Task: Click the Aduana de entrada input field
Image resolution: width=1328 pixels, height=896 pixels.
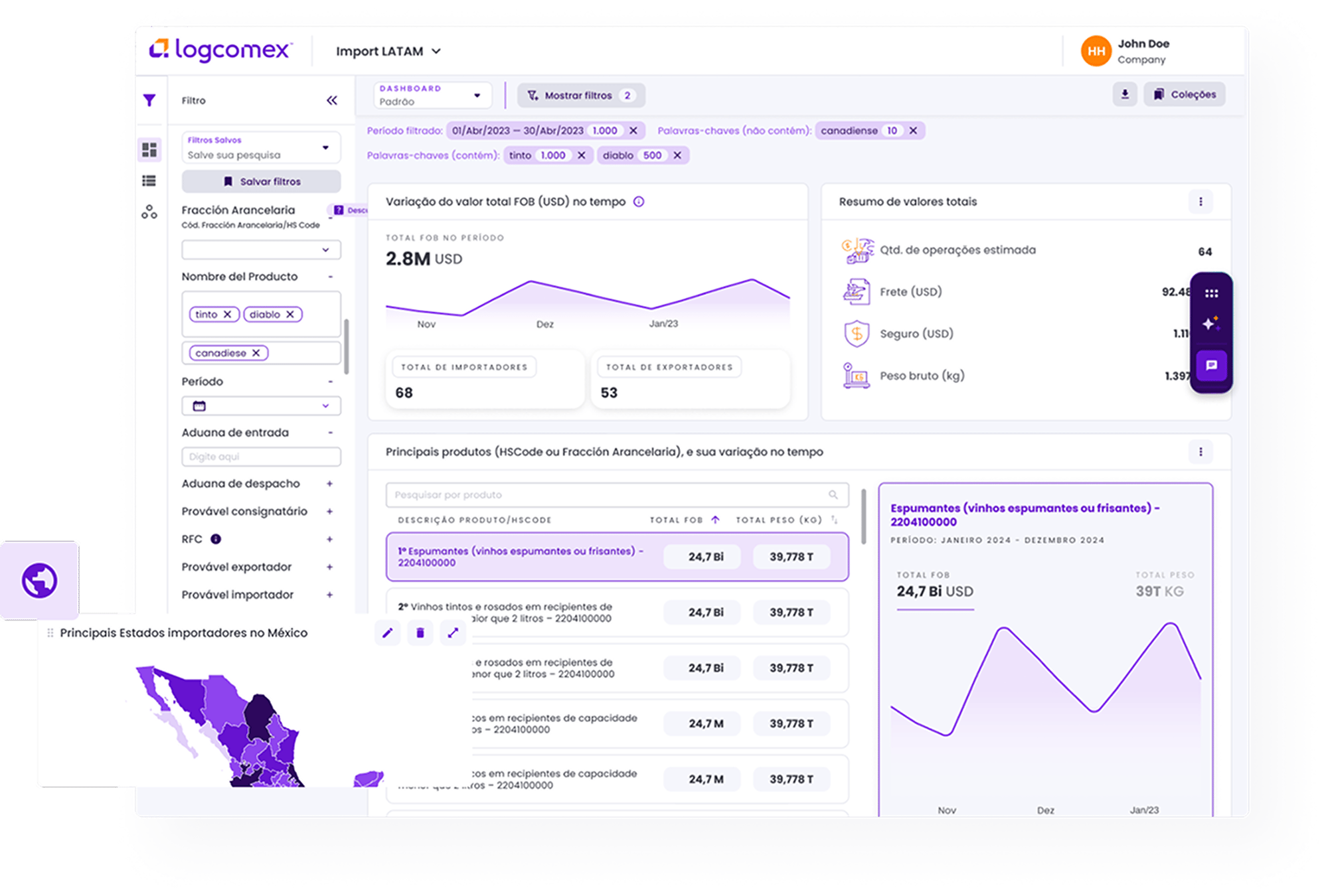Action: click(261, 457)
